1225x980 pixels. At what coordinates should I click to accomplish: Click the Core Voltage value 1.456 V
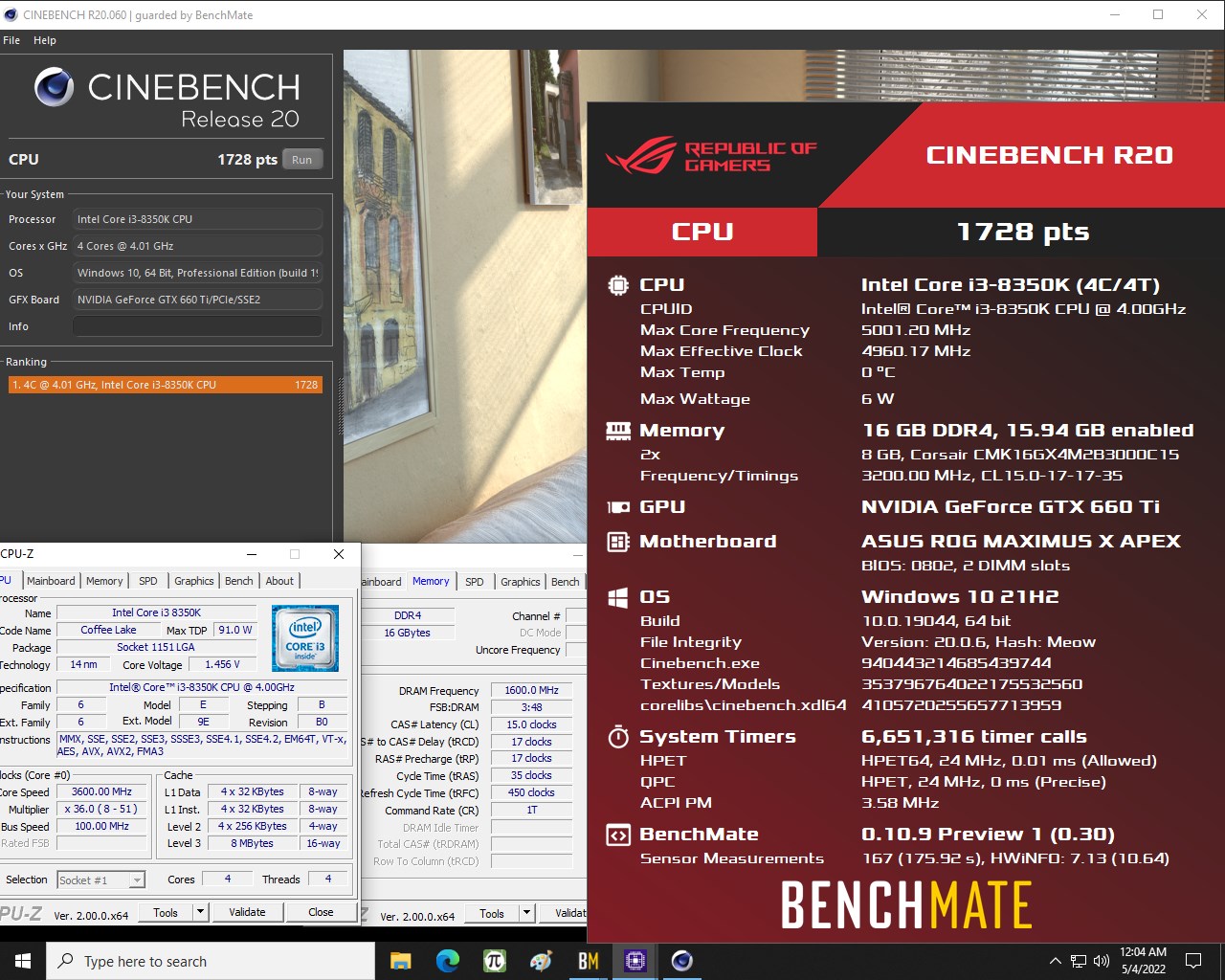(x=222, y=664)
